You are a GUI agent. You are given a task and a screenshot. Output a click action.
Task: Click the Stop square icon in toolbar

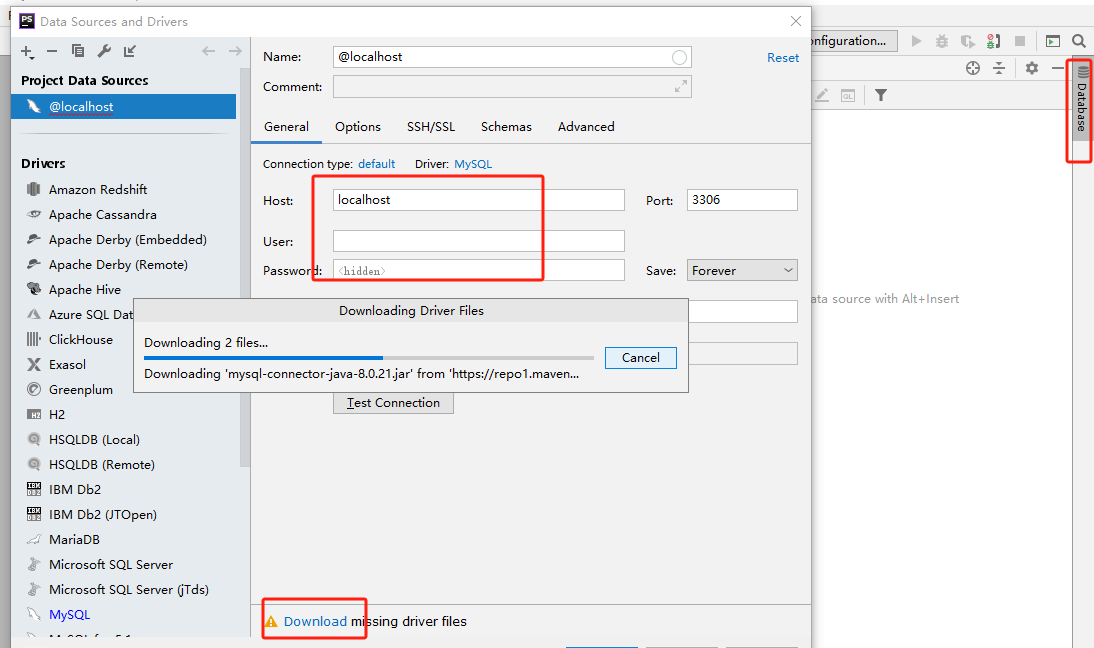[1019, 41]
